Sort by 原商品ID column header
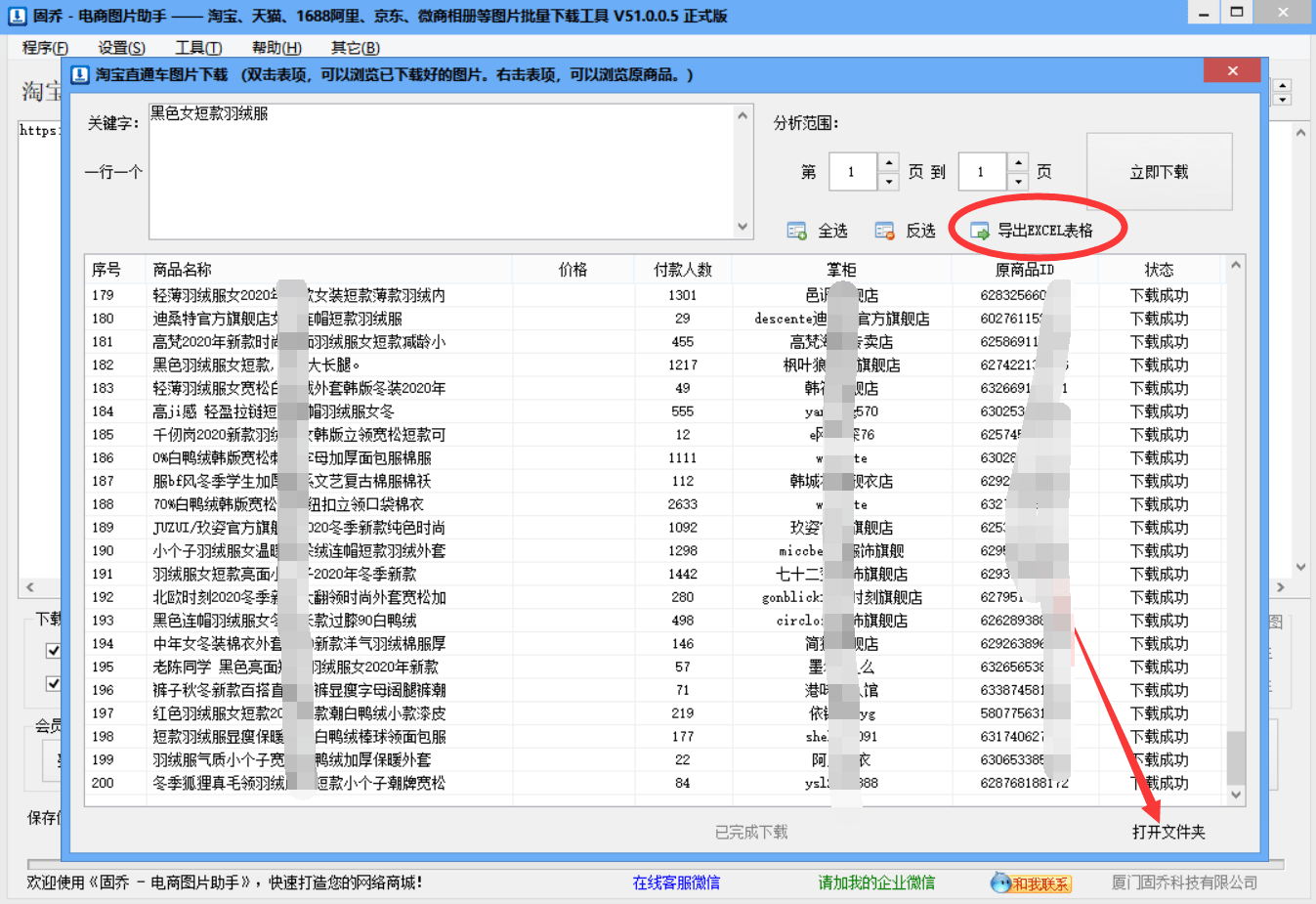 [x=1025, y=270]
